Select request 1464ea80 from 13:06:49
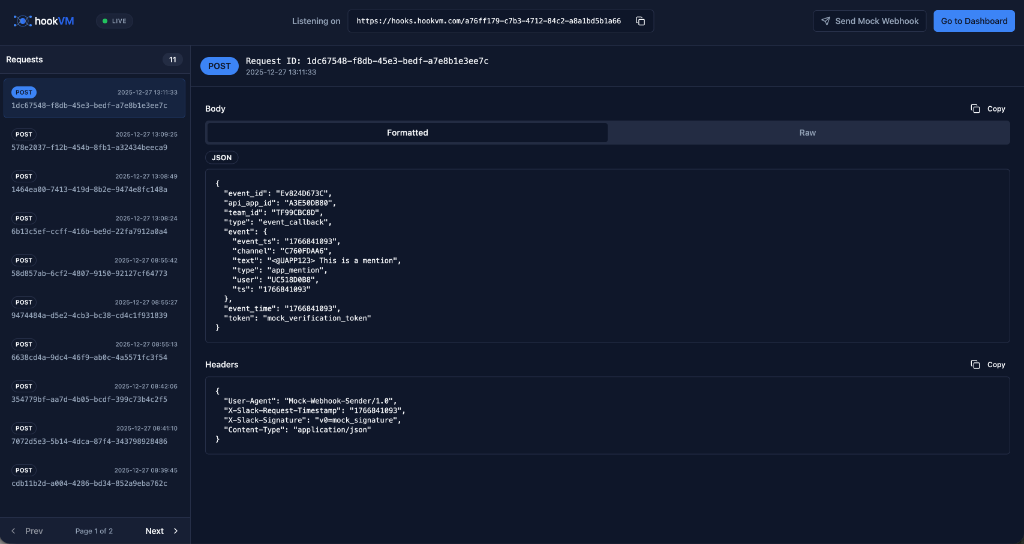This screenshot has height=544, width=1024. (x=94, y=182)
